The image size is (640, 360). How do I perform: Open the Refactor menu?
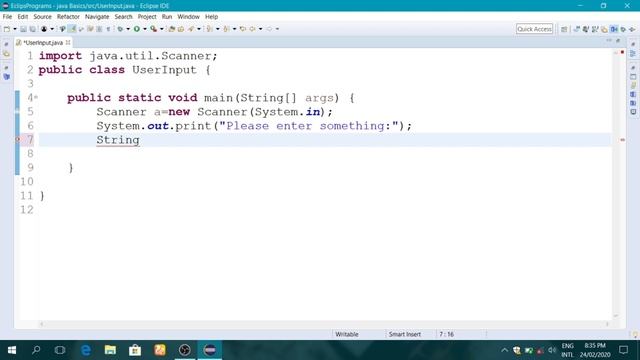point(68,17)
